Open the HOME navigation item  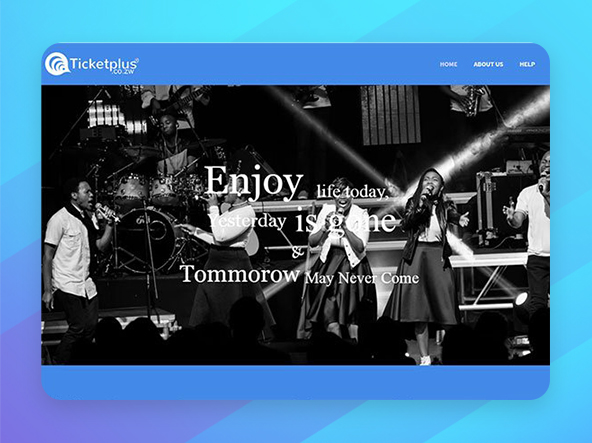click(x=448, y=64)
